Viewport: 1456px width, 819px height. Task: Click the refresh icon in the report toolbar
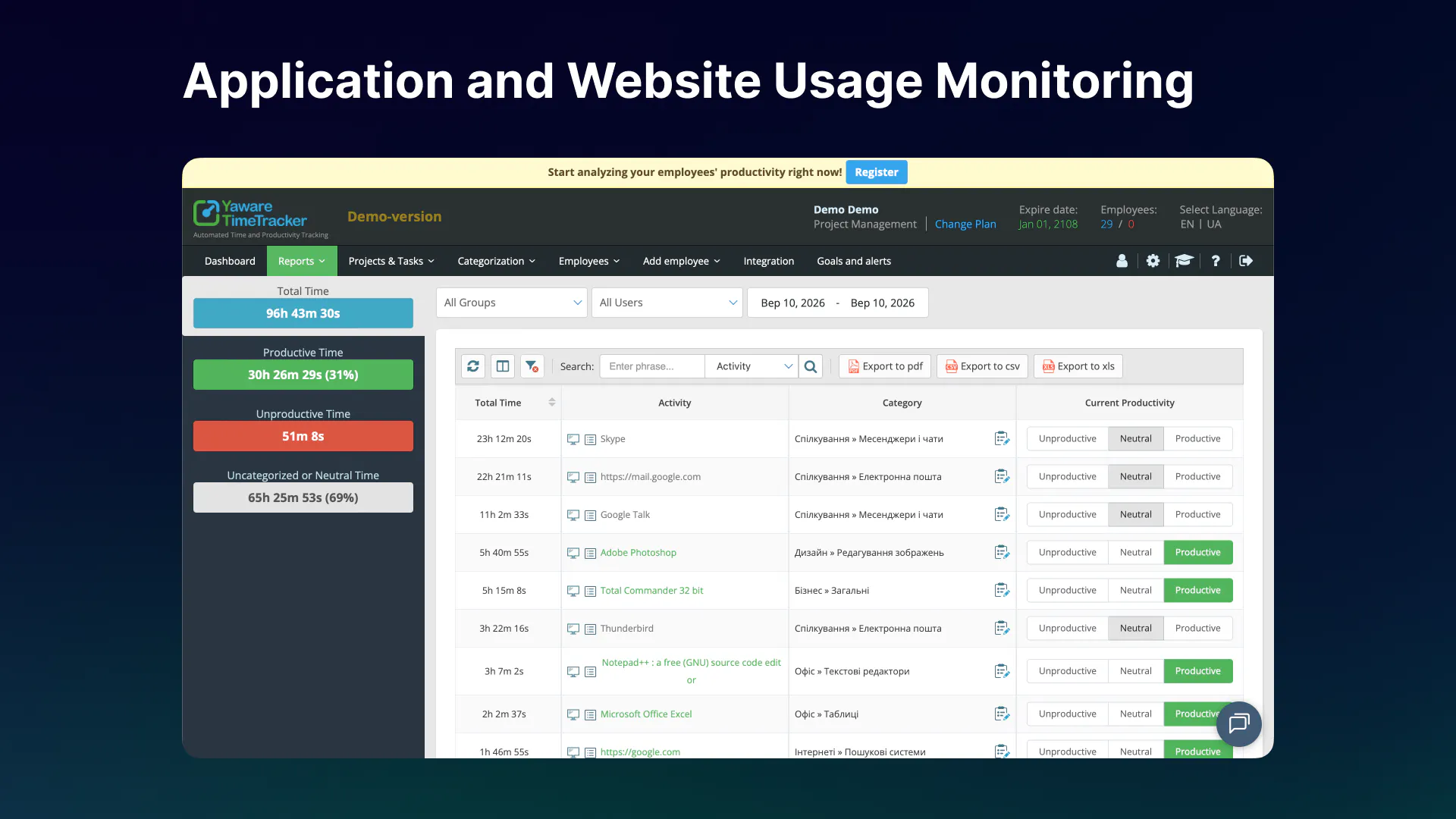[473, 366]
